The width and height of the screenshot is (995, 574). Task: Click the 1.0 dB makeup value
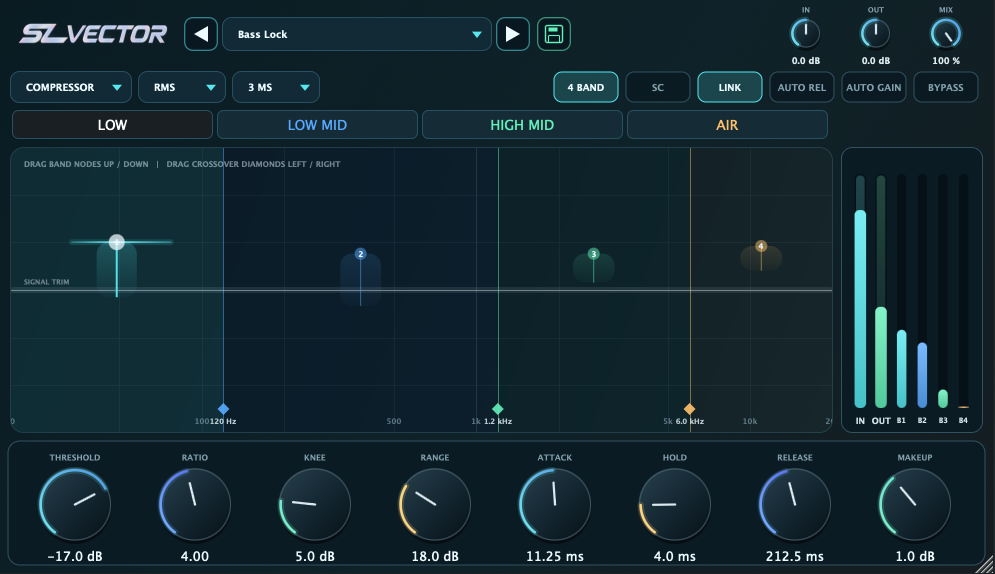point(914,556)
